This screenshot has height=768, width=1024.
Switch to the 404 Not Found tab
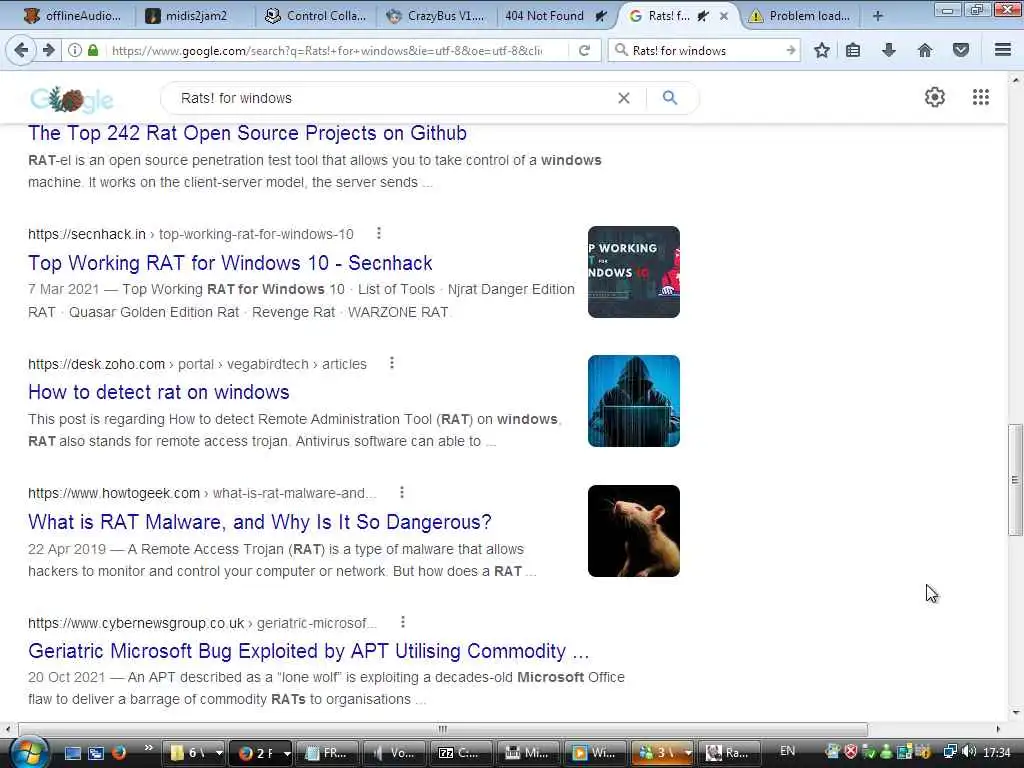pyautogui.click(x=555, y=16)
